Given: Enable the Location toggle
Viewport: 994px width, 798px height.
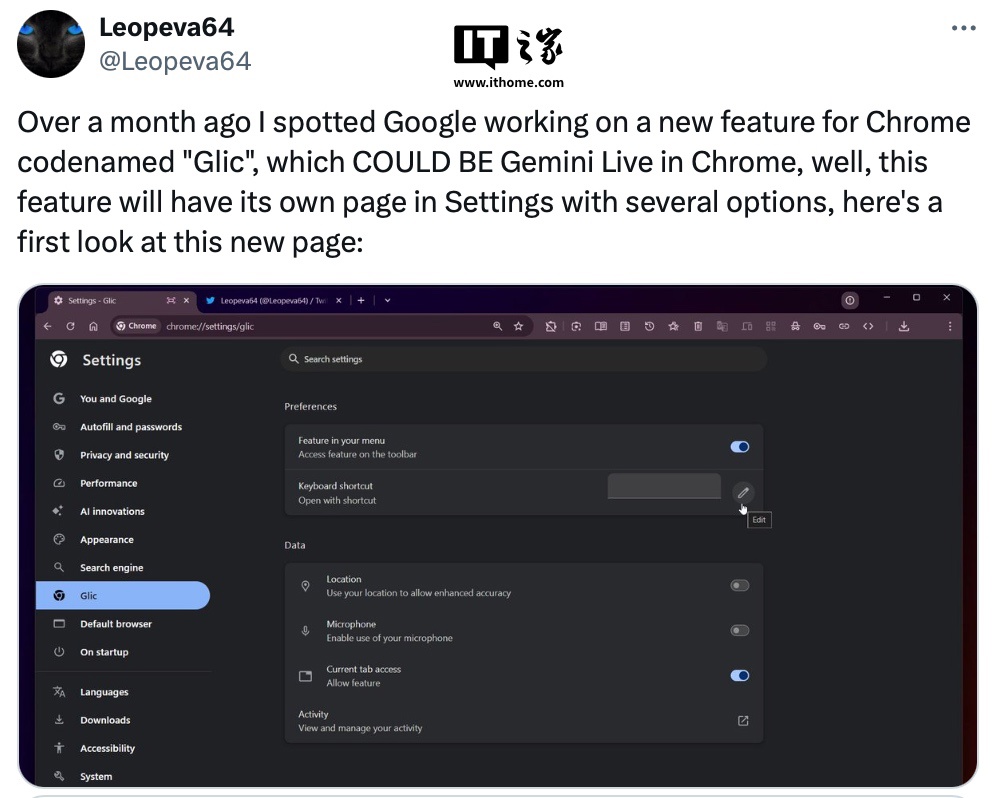Looking at the screenshot, I should tap(740, 585).
